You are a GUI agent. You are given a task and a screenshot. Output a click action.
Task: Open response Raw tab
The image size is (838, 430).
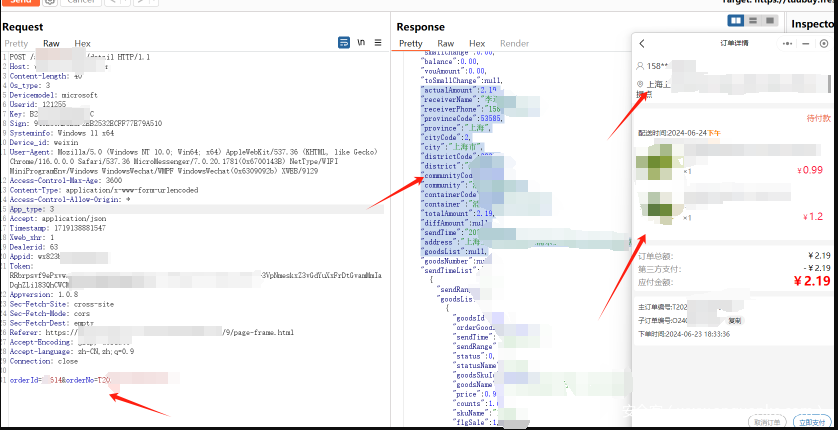tap(445, 43)
